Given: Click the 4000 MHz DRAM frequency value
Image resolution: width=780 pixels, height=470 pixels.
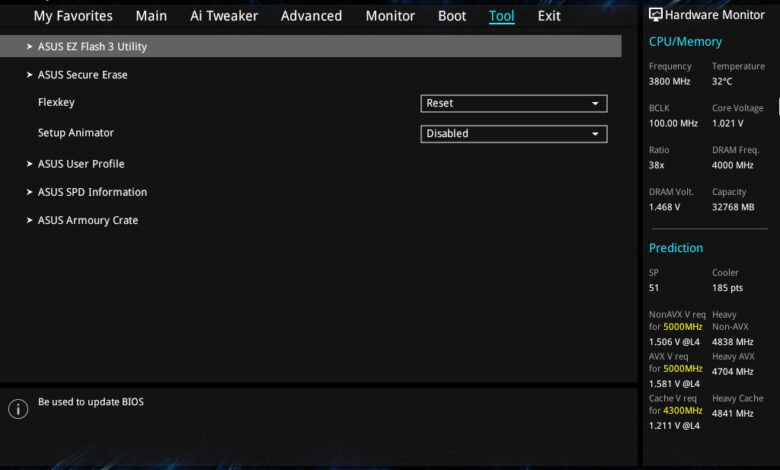Looking at the screenshot, I should pyautogui.click(x=732, y=165).
